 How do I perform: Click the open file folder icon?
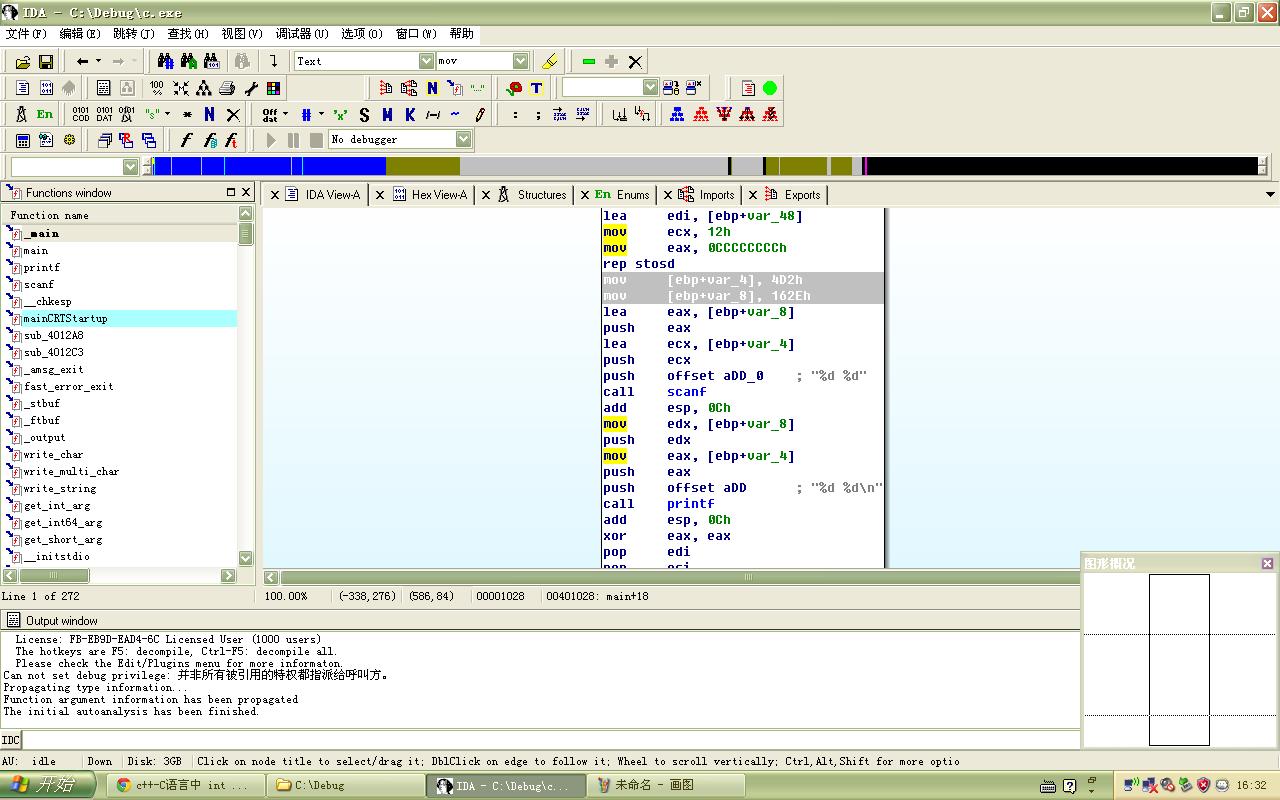[x=23, y=62]
